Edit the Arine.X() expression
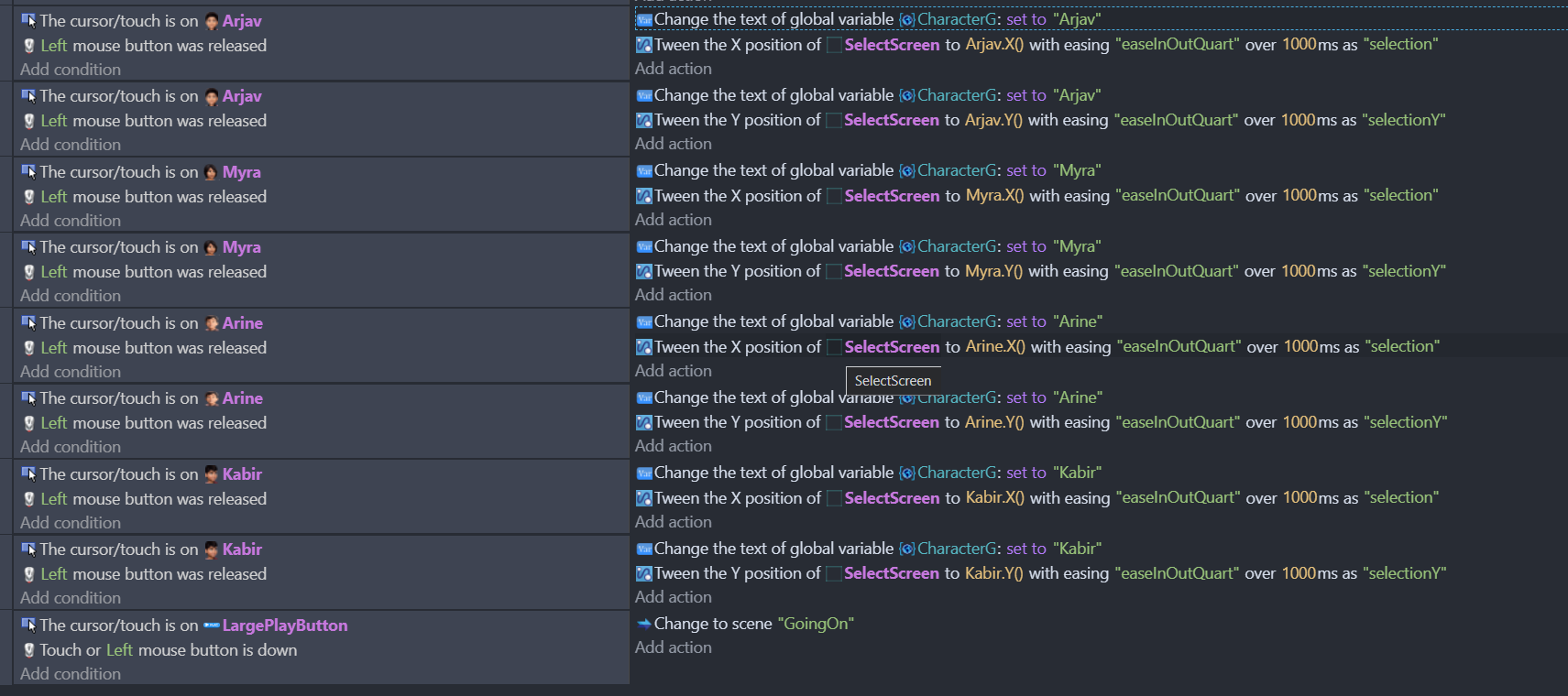The width and height of the screenshot is (1568, 696). tap(995, 347)
